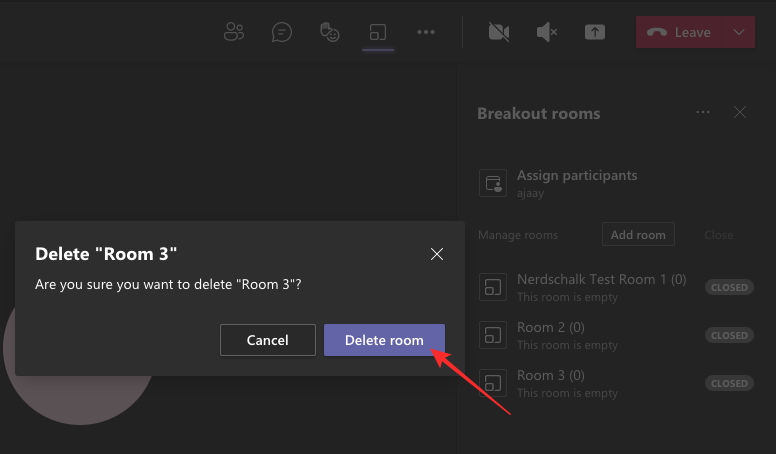
Task: Open Breakout rooms panel more options
Action: click(703, 113)
